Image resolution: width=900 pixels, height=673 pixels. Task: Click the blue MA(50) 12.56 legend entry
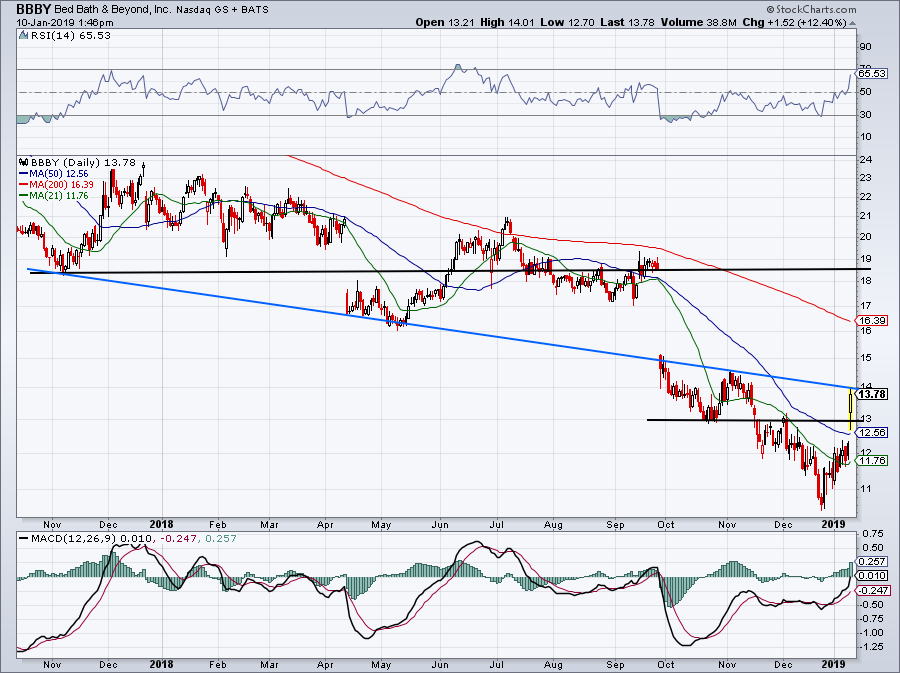53,173
